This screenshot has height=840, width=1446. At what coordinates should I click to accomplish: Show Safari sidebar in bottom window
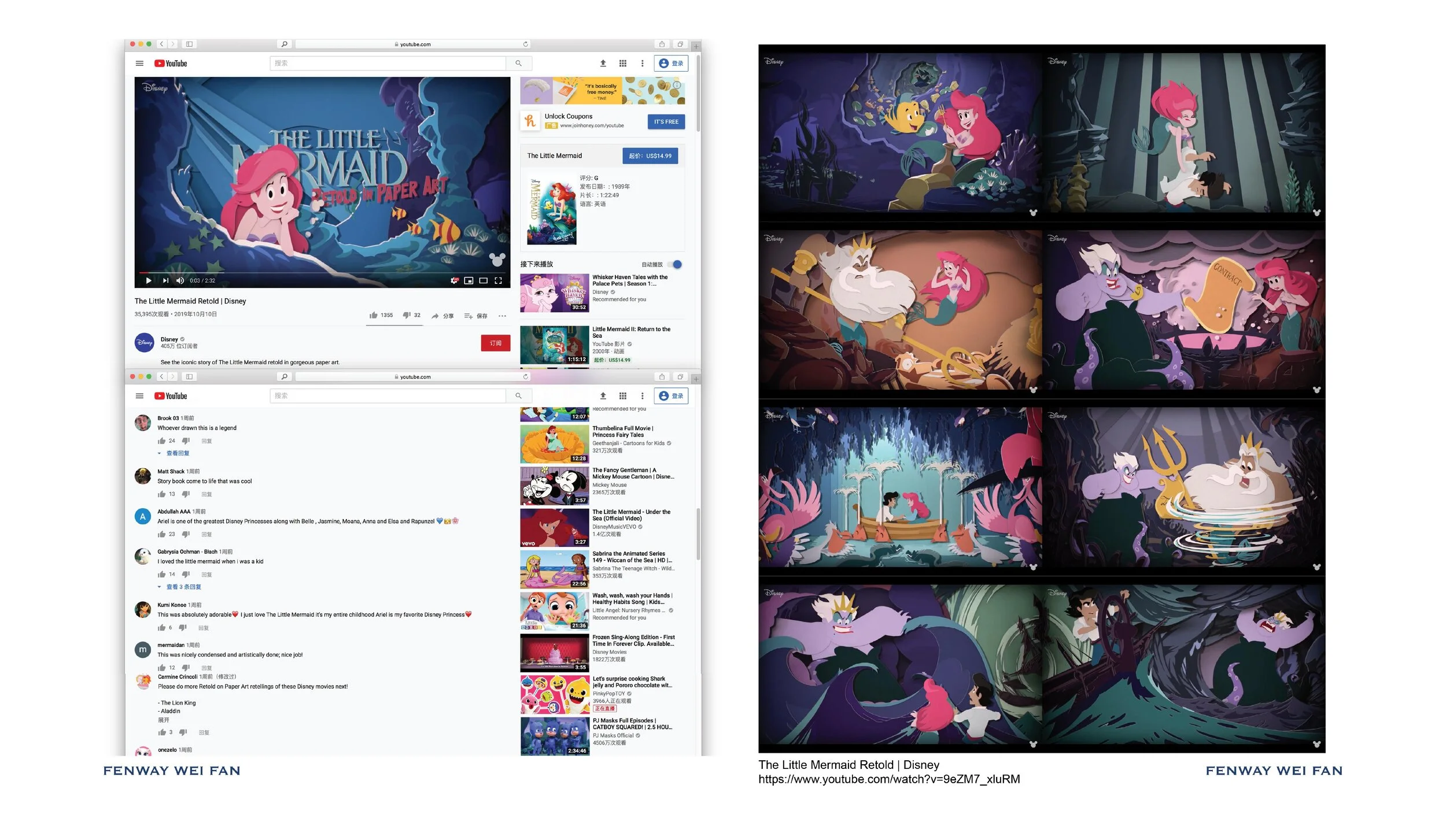tap(189, 376)
